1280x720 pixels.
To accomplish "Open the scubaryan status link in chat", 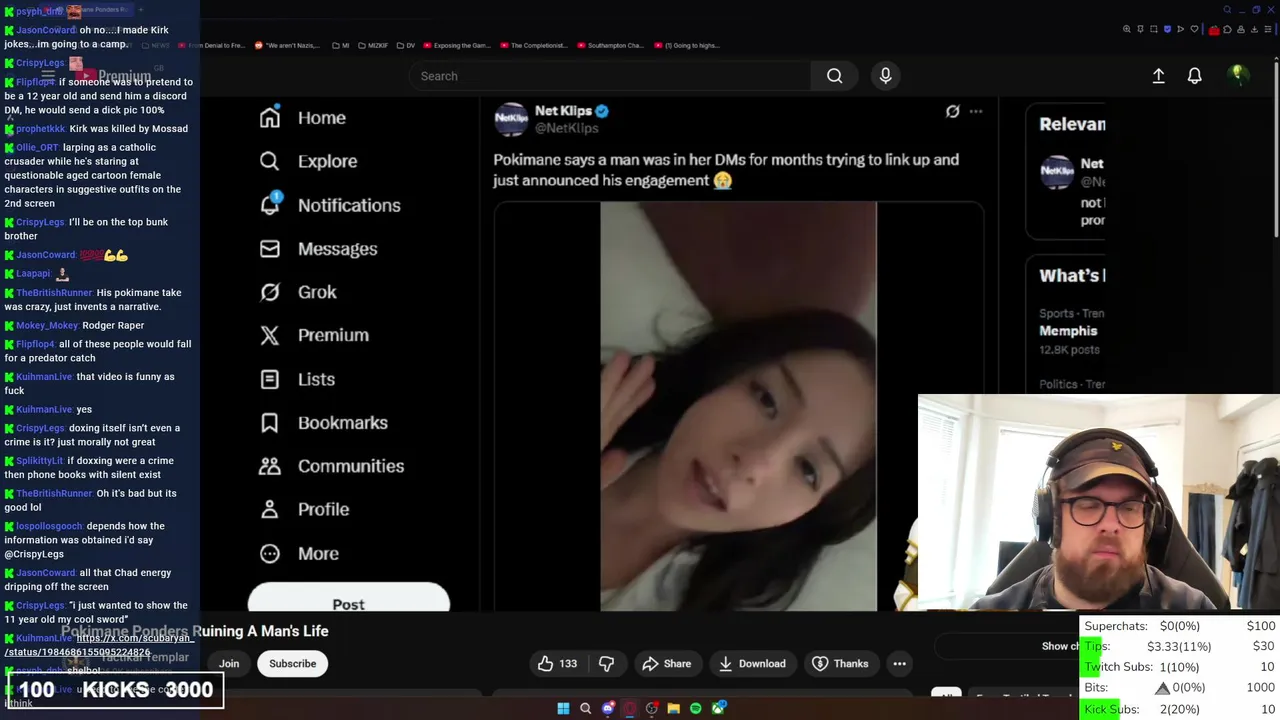I will pos(99,645).
